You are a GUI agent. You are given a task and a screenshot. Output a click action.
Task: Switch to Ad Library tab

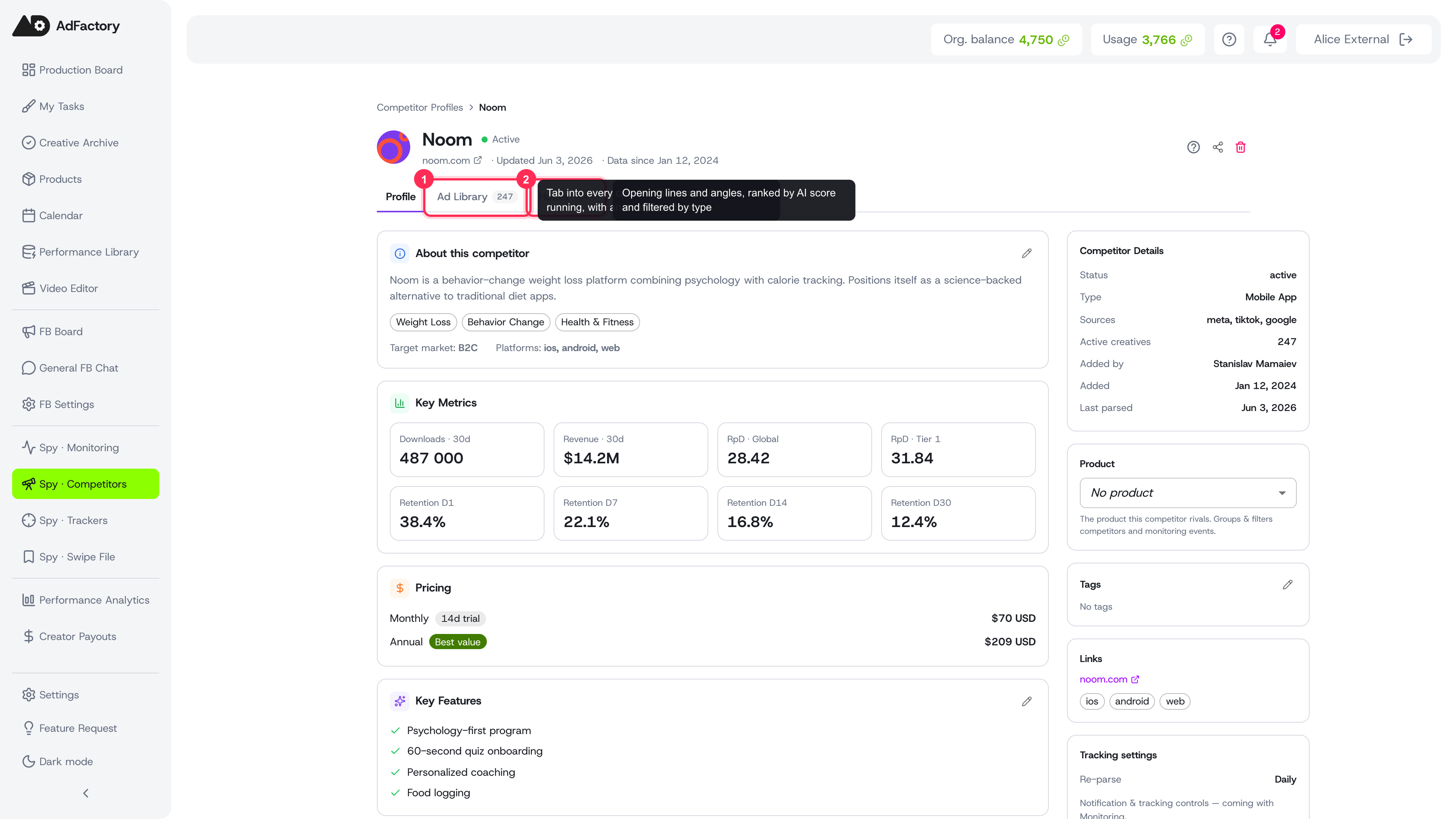tap(477, 197)
